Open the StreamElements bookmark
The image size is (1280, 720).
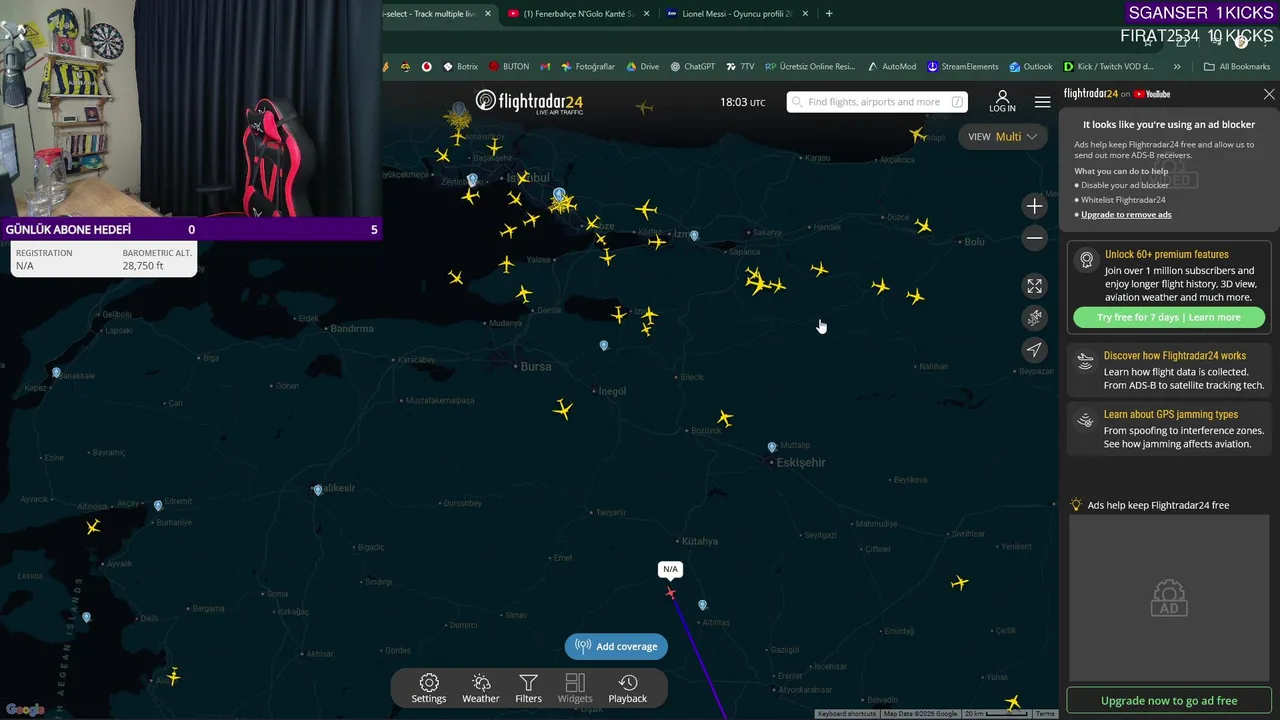click(963, 67)
